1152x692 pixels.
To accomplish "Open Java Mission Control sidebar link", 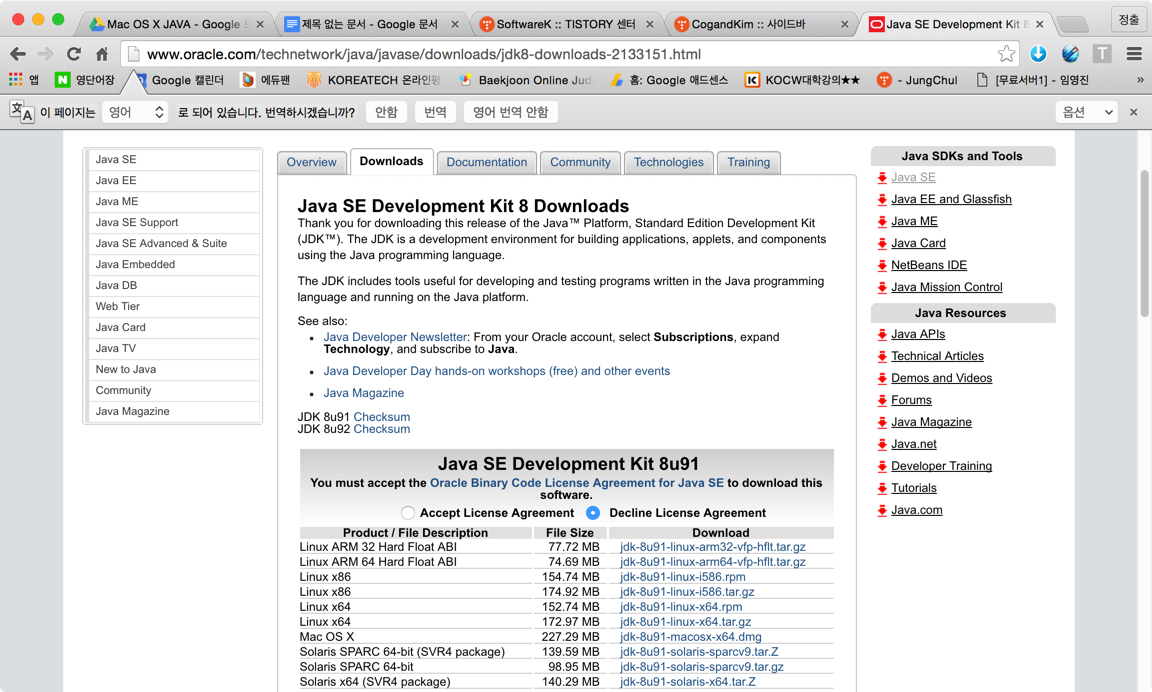I will click(946, 287).
